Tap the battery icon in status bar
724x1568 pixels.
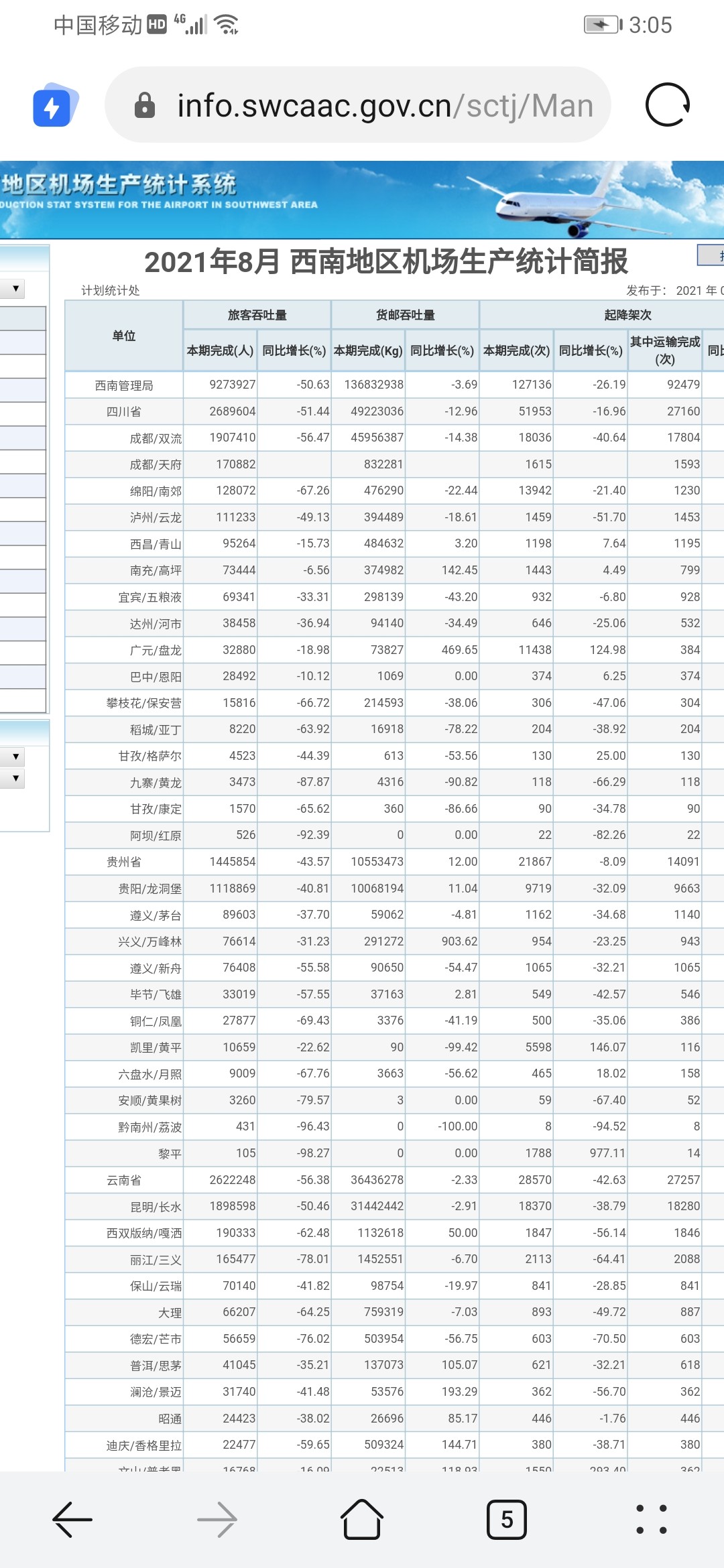coord(602,25)
